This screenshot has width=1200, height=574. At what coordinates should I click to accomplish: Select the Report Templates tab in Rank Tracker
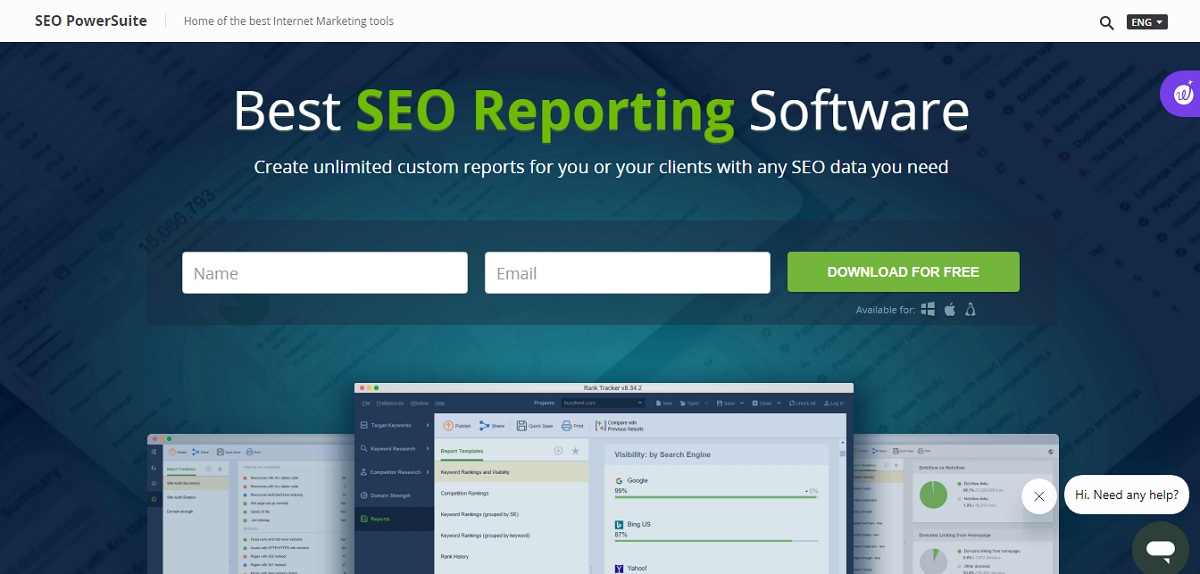tap(462, 451)
